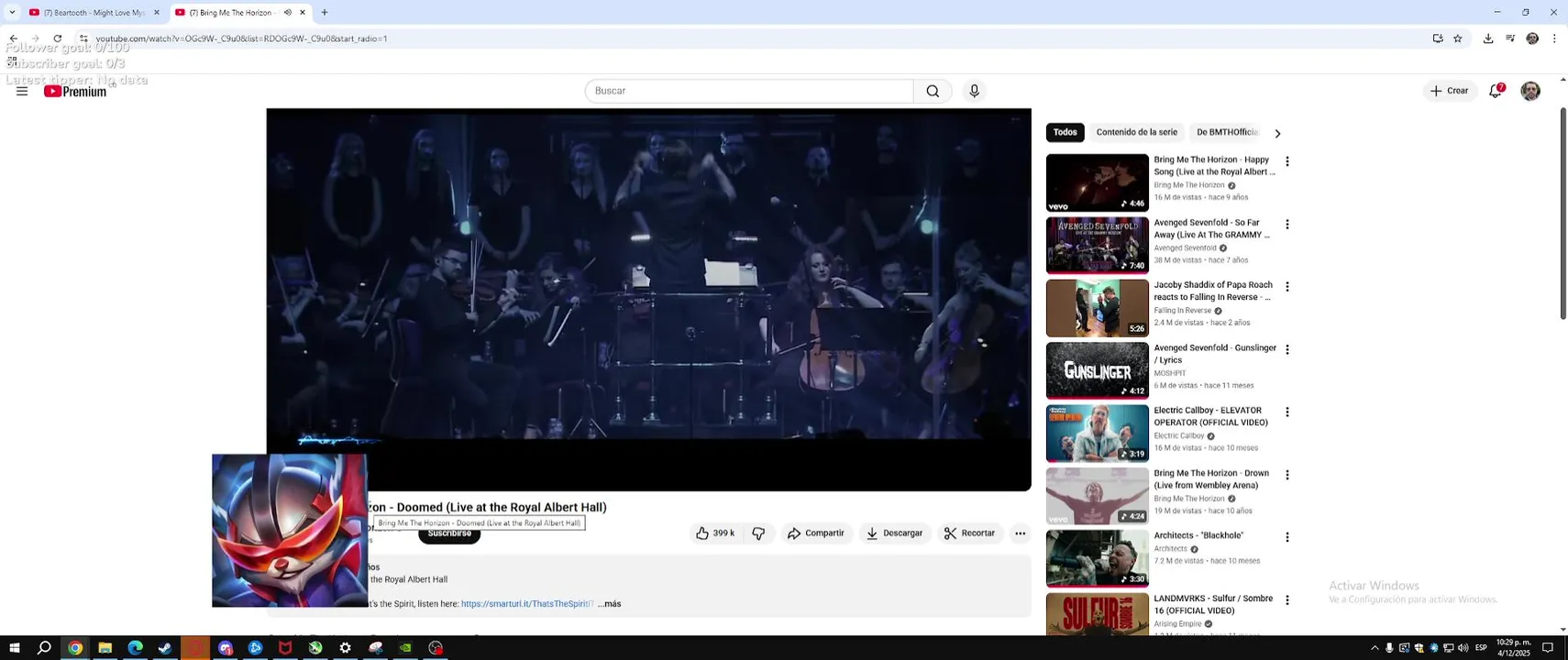
Task: Click the Crear button
Action: pos(1450,91)
